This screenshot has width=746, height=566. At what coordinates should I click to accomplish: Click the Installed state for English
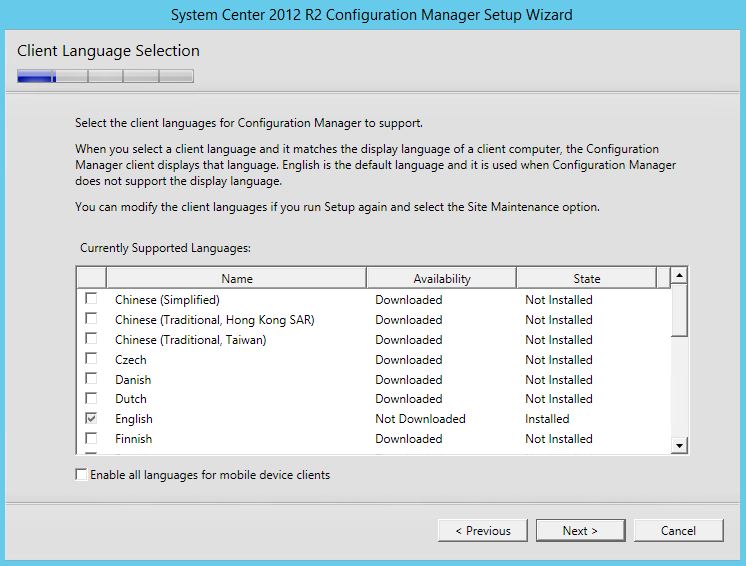(x=547, y=419)
